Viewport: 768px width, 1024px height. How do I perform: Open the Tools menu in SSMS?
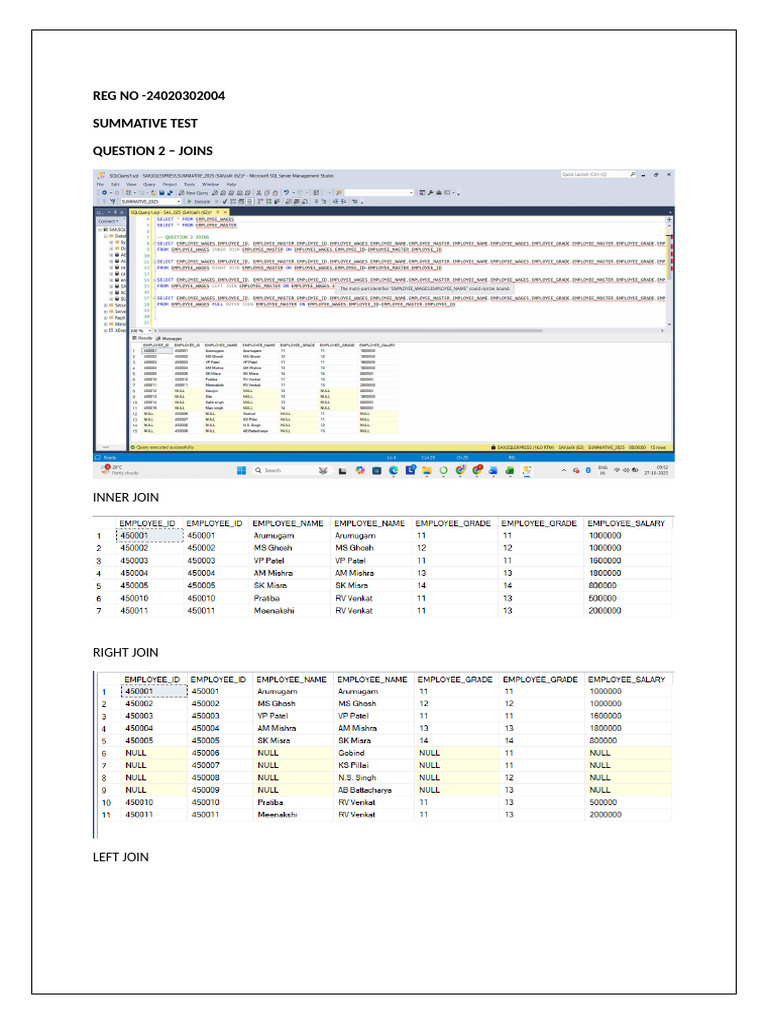pyautogui.click(x=189, y=184)
